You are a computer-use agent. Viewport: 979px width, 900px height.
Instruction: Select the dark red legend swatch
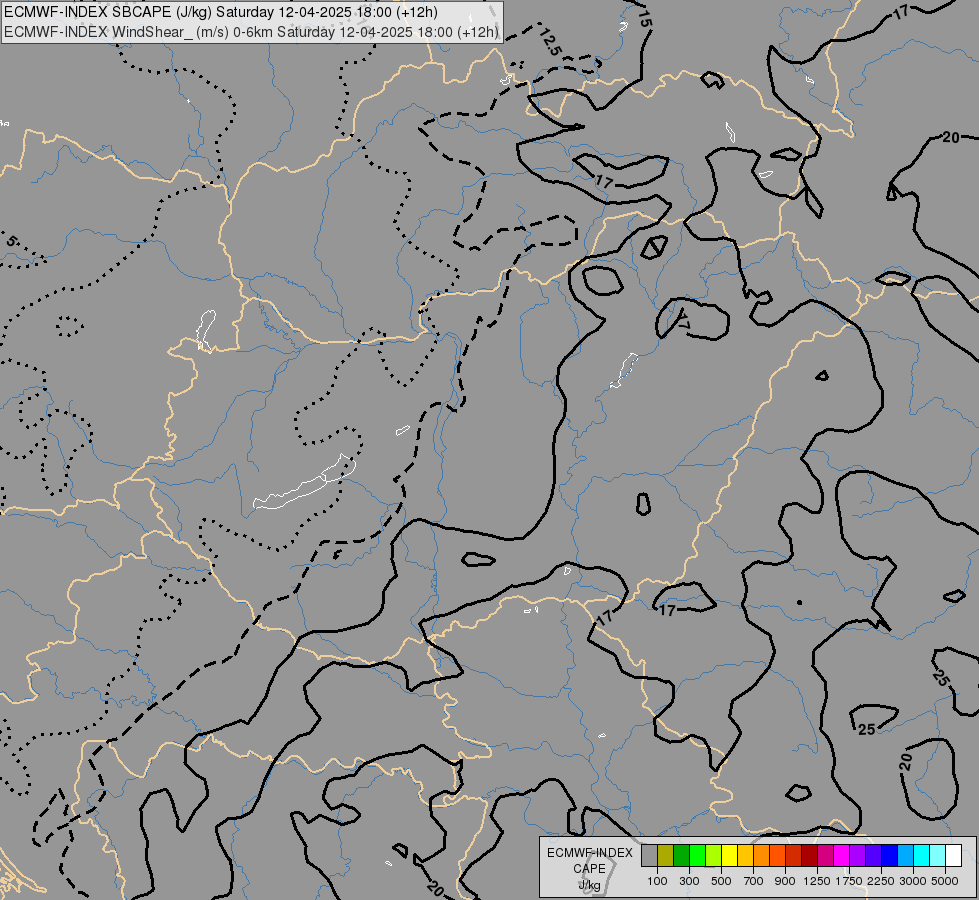tap(809, 855)
